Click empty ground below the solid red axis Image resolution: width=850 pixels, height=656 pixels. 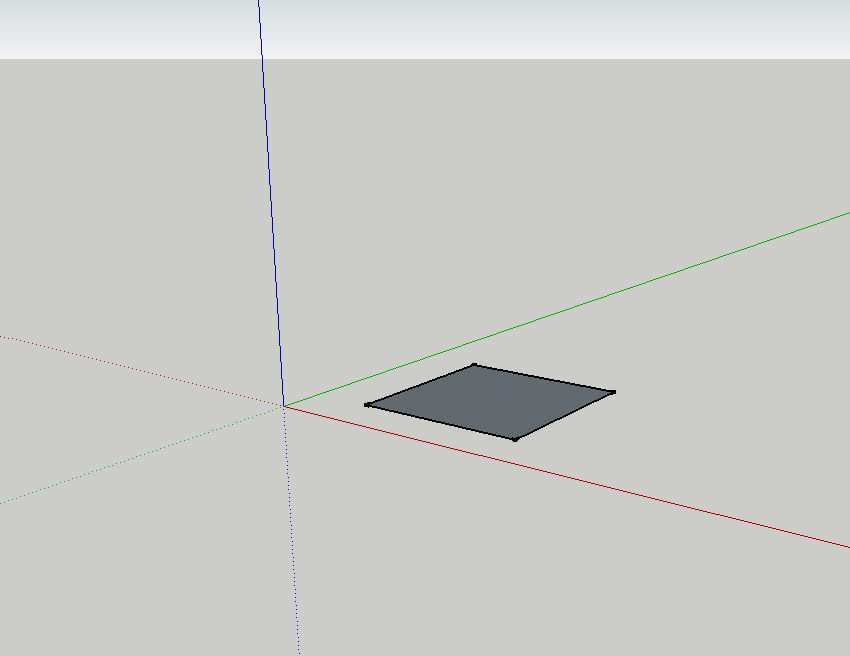pyautogui.click(x=550, y=580)
